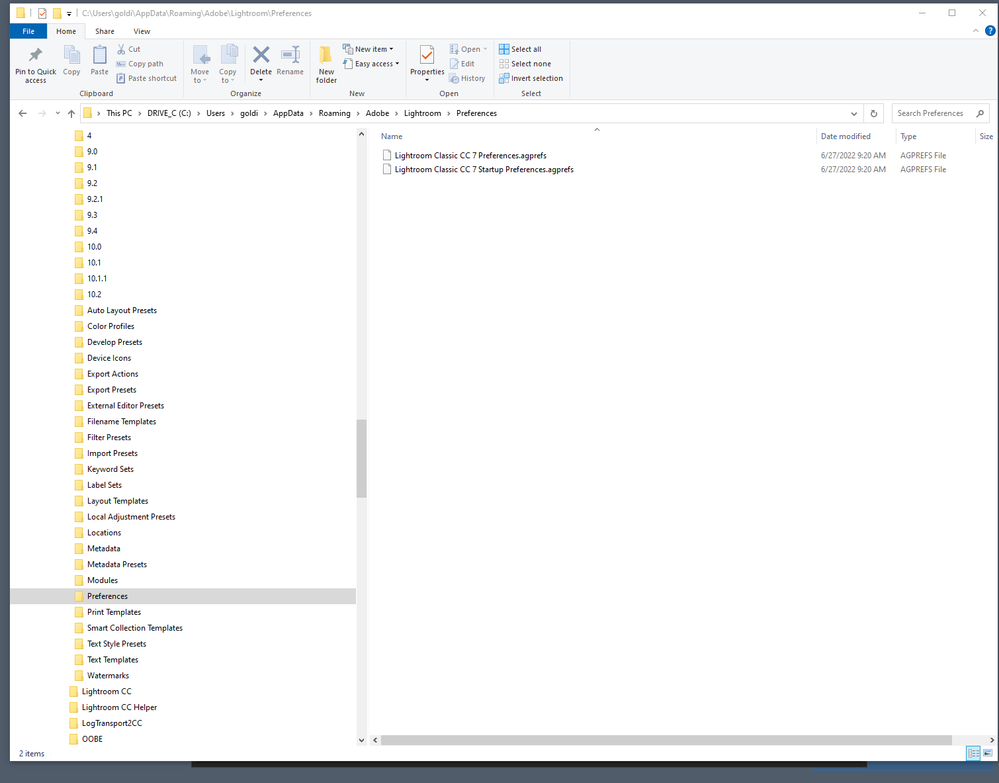Click AppData in the breadcrumb path
The image size is (999, 783).
click(x=288, y=113)
